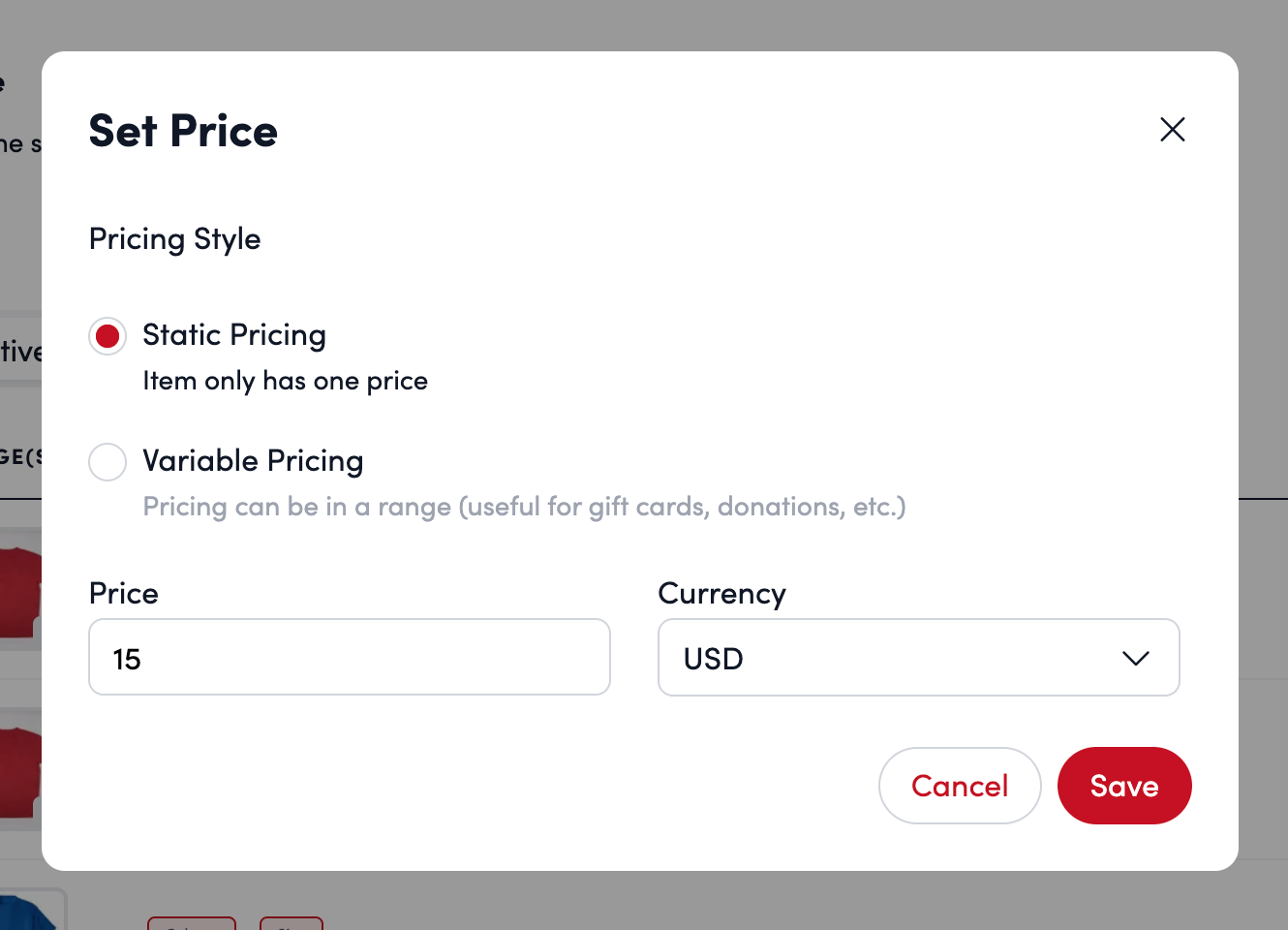Select the upper red shirt thumbnail

coord(19,591)
